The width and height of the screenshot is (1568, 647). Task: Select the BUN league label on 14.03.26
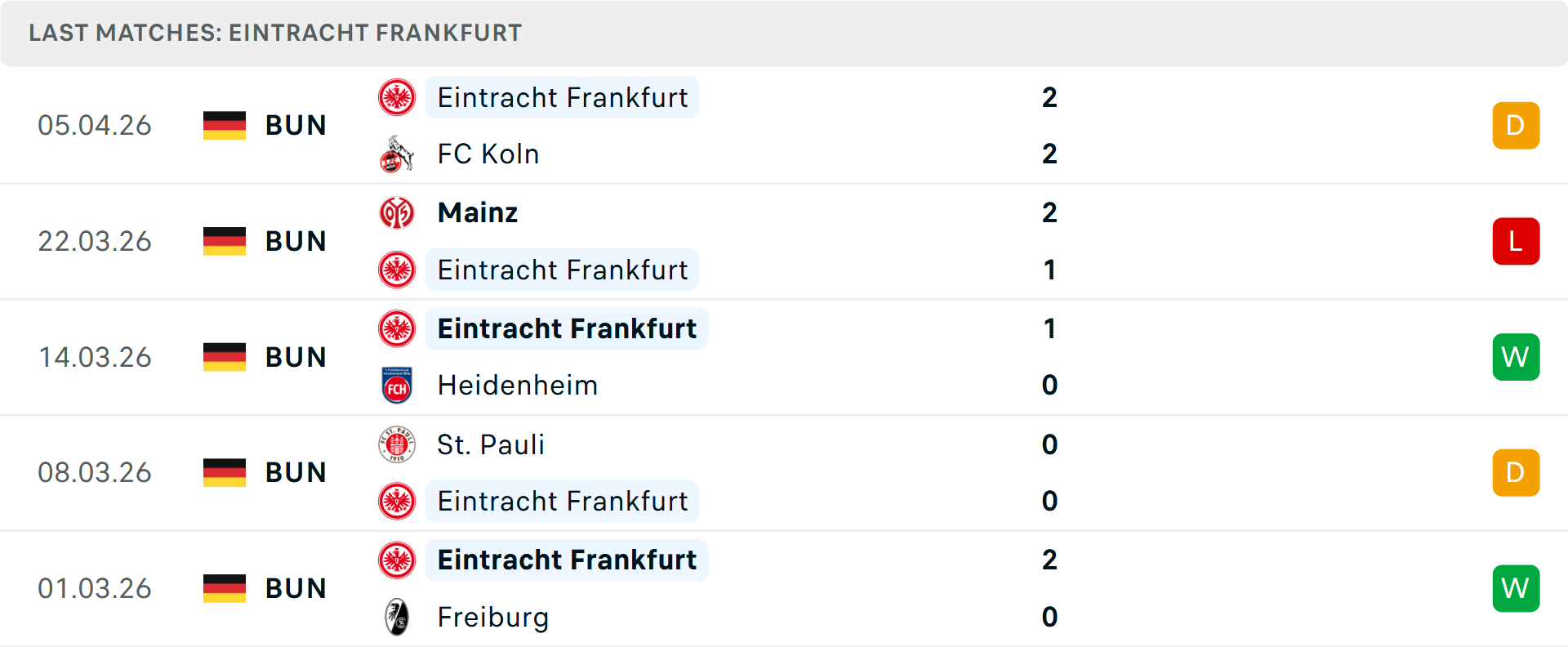coord(296,357)
